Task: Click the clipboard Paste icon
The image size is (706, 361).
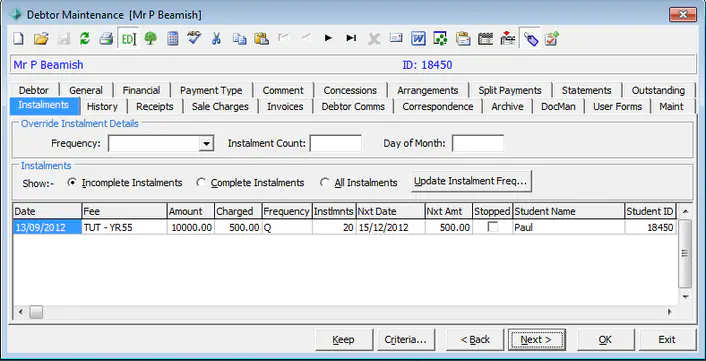Action: [x=261, y=39]
